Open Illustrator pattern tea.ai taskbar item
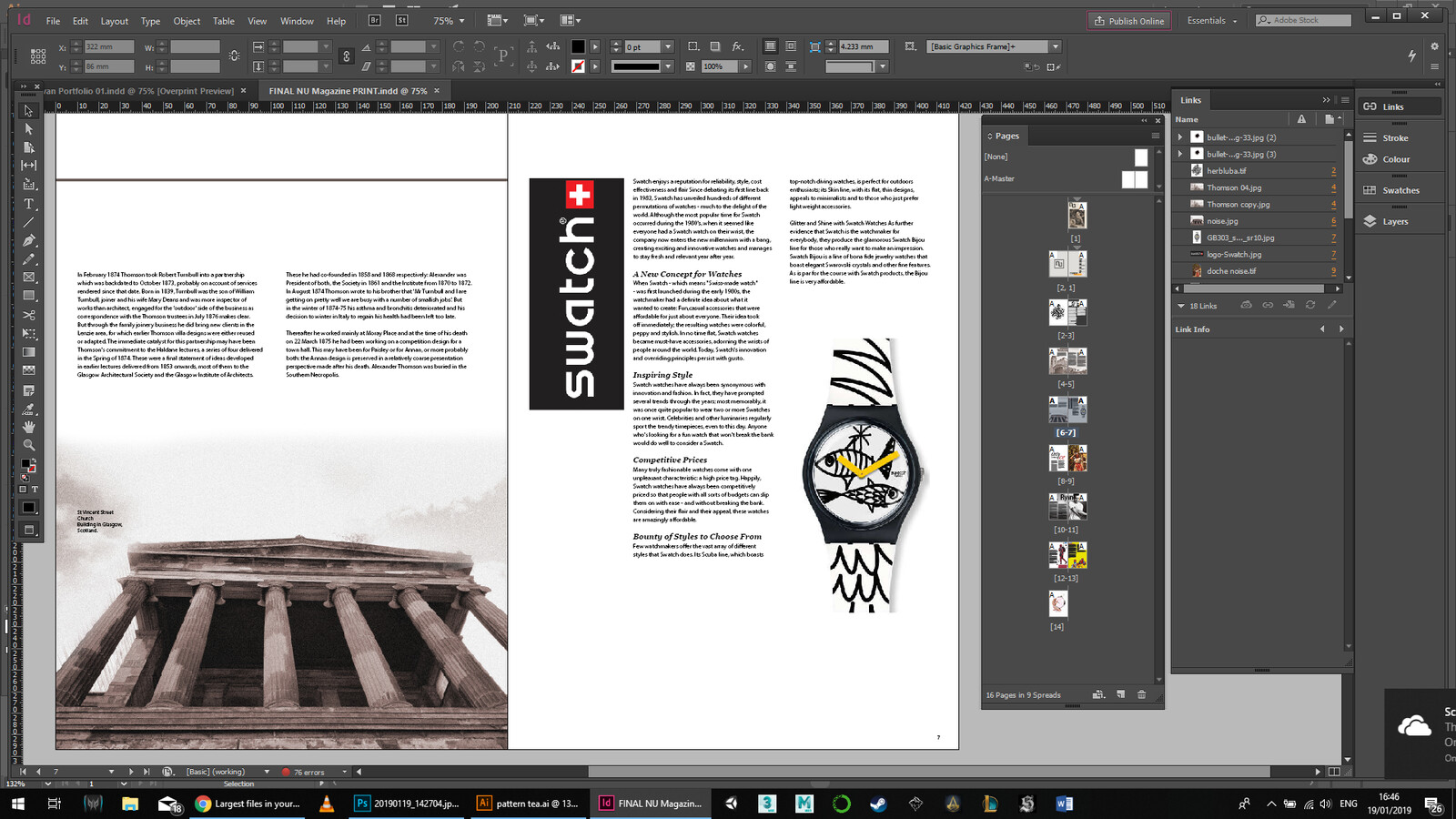 (529, 804)
